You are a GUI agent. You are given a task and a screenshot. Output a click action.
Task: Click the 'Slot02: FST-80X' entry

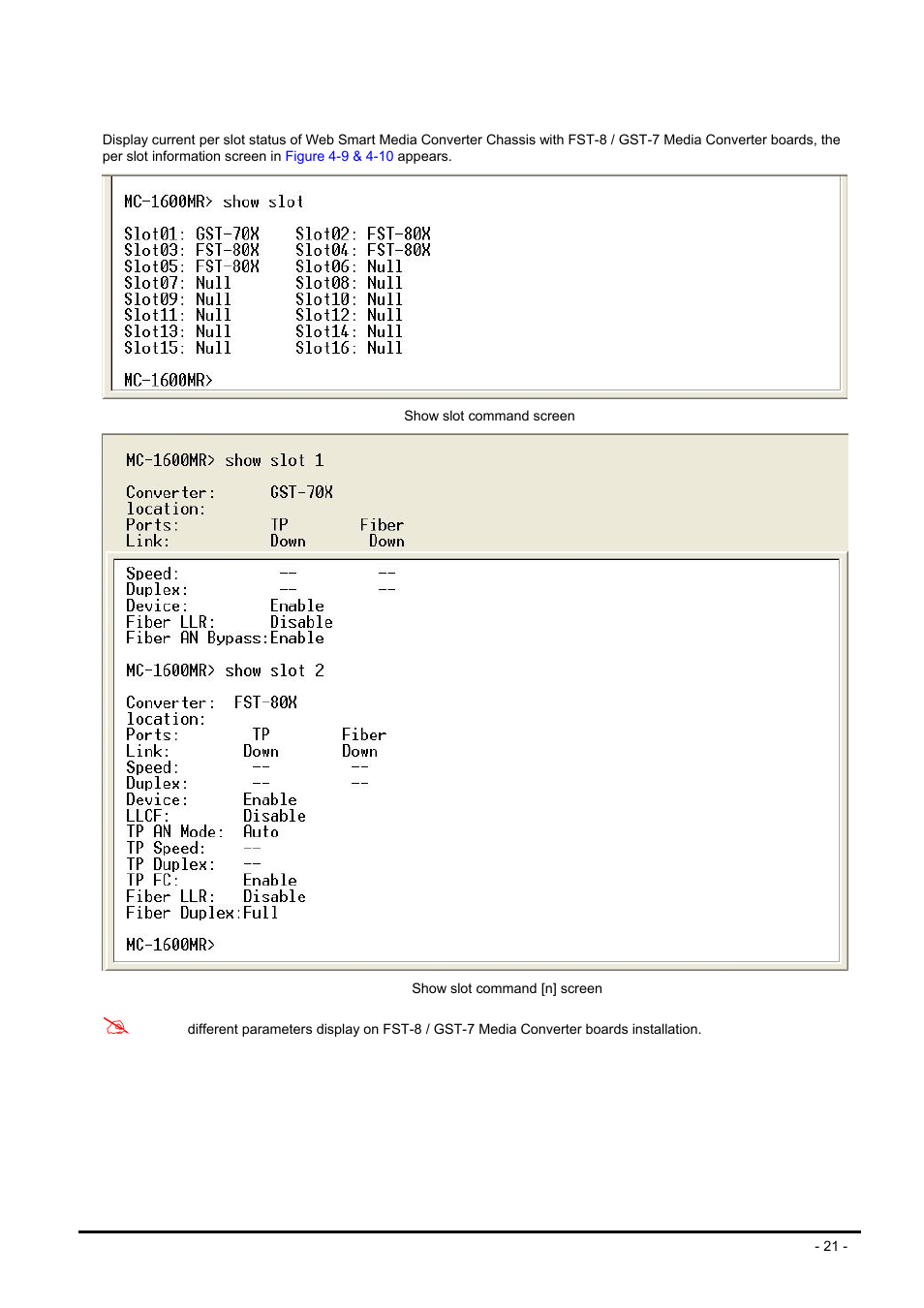(363, 234)
